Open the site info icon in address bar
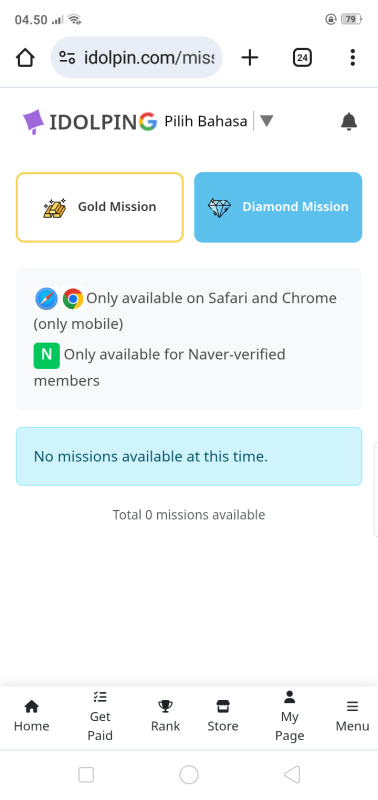378x800 pixels. 67,58
